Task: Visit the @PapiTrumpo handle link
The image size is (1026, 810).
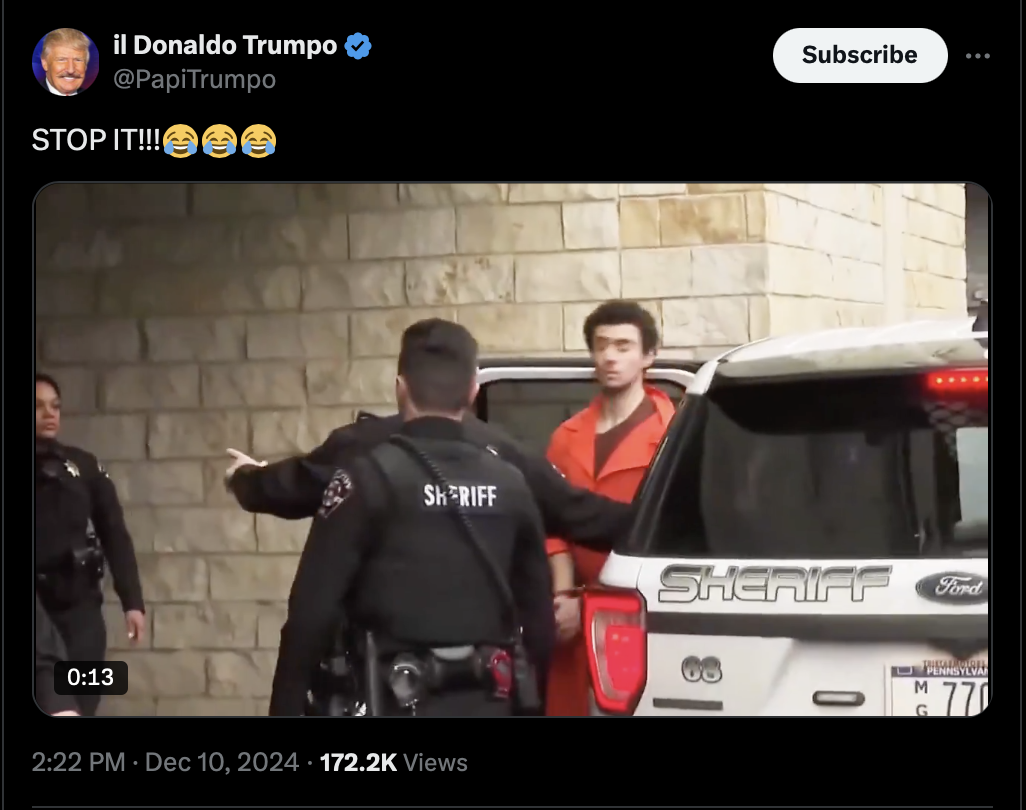Action: tap(194, 79)
